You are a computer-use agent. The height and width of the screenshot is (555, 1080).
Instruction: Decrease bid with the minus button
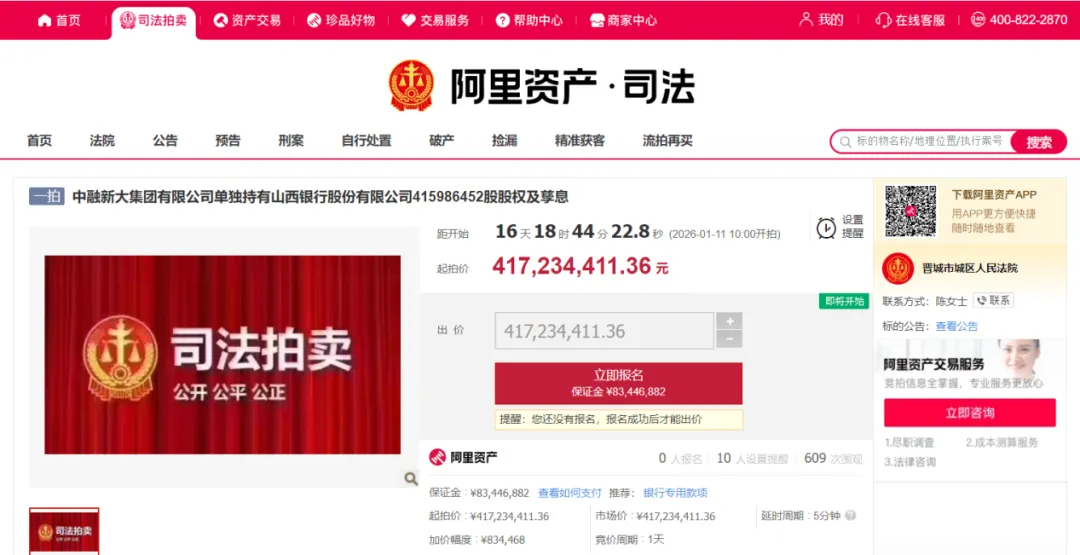729,339
